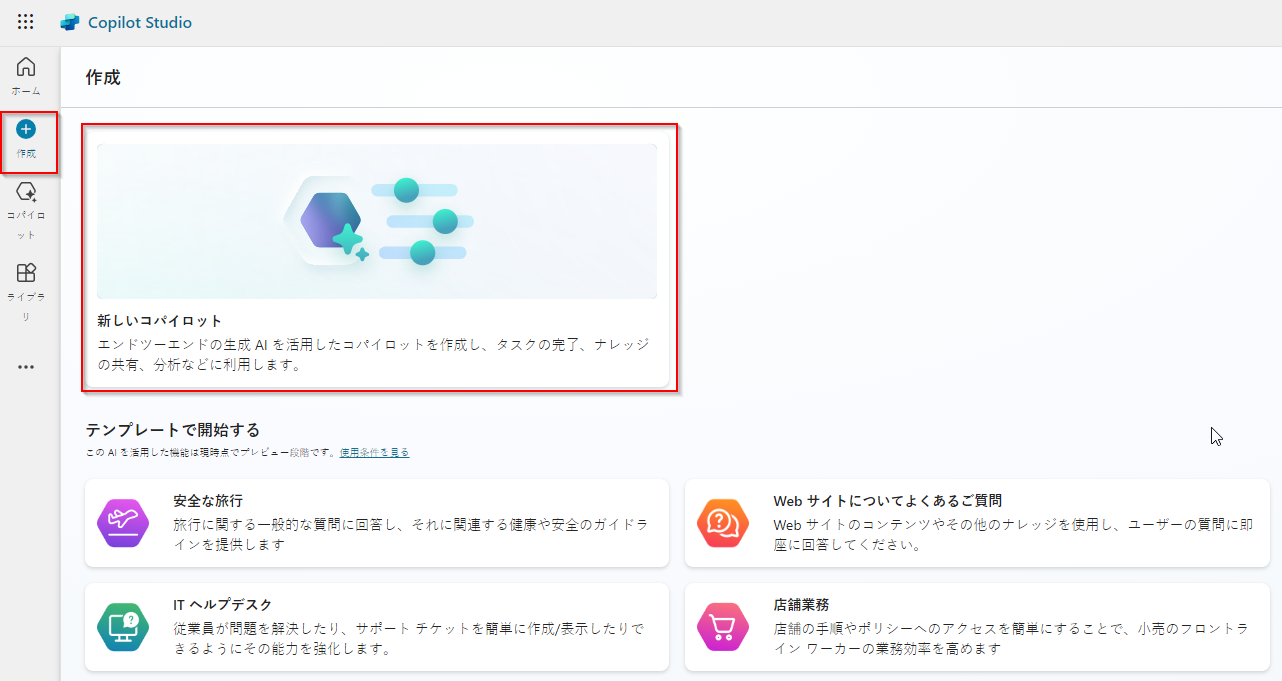Click the Copilot Studio logo icon

68,21
